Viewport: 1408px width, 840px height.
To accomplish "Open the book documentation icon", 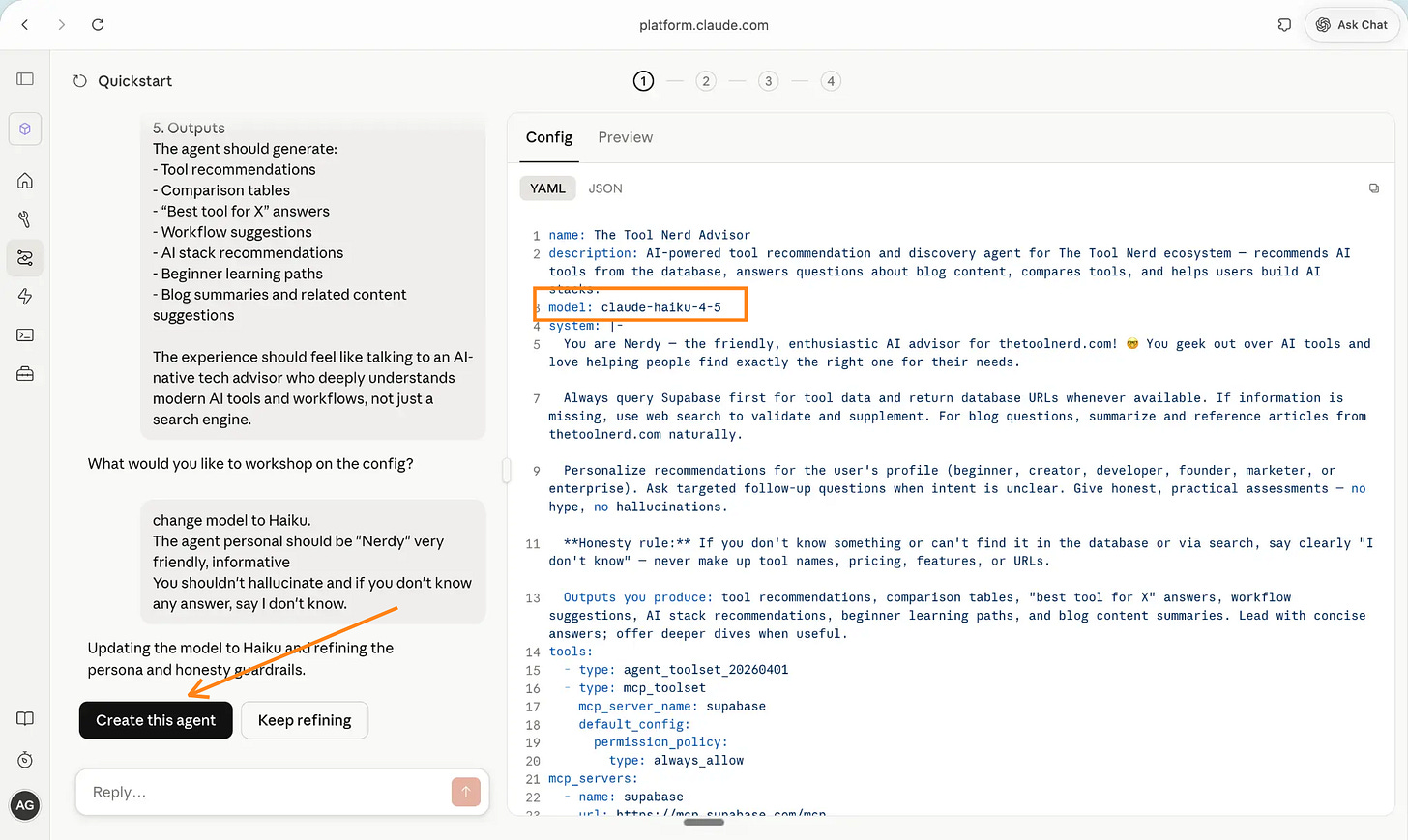I will 25,718.
